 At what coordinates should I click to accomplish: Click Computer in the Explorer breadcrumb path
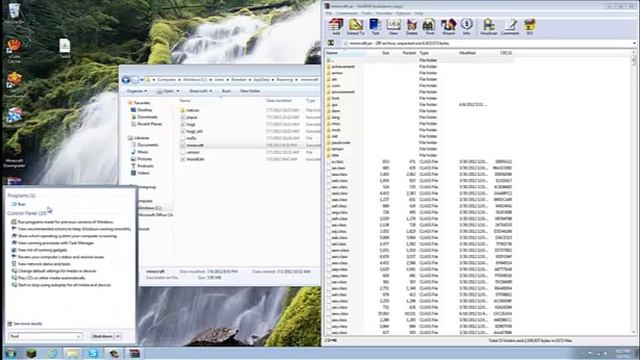(x=167, y=80)
